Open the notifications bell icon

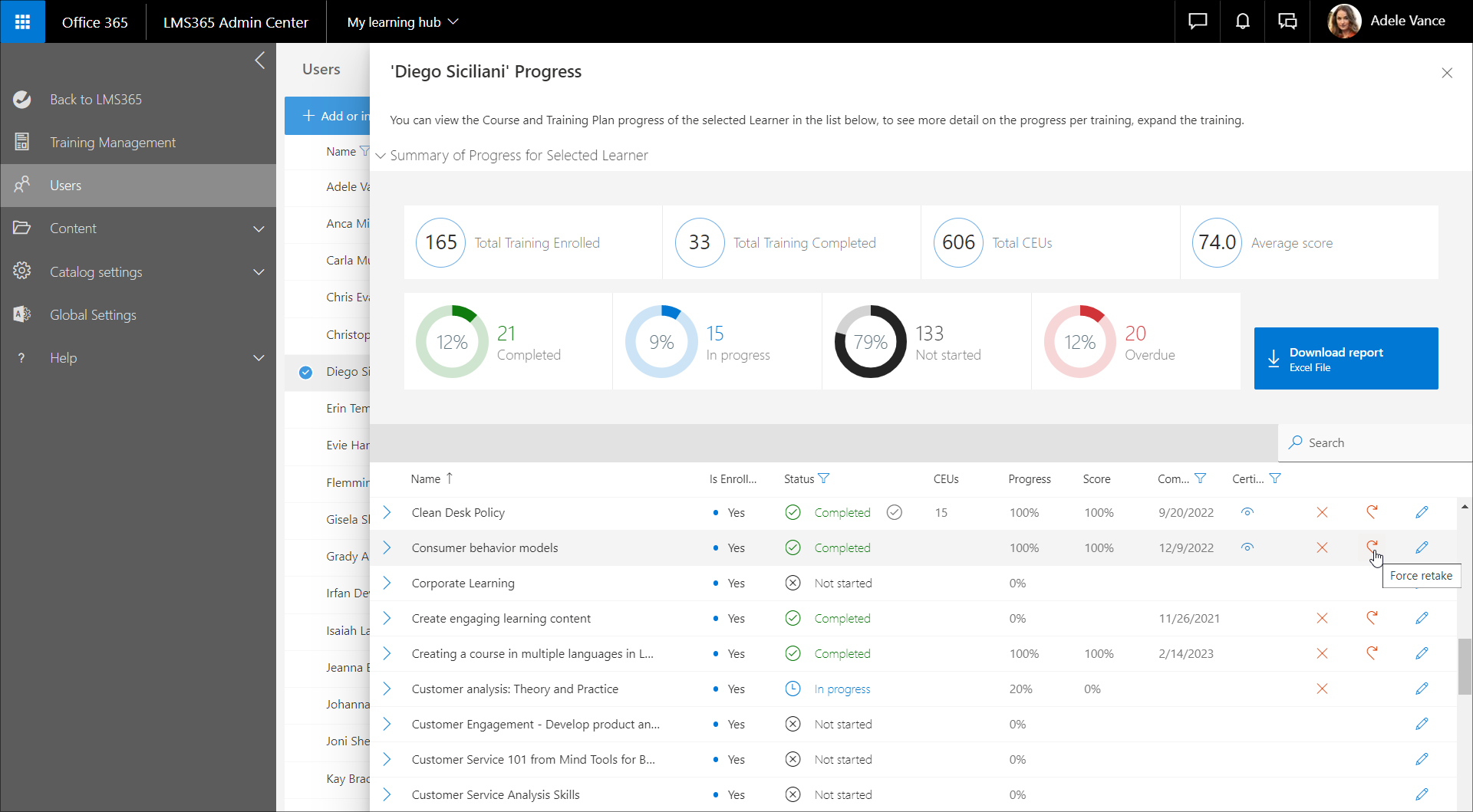point(1242,21)
